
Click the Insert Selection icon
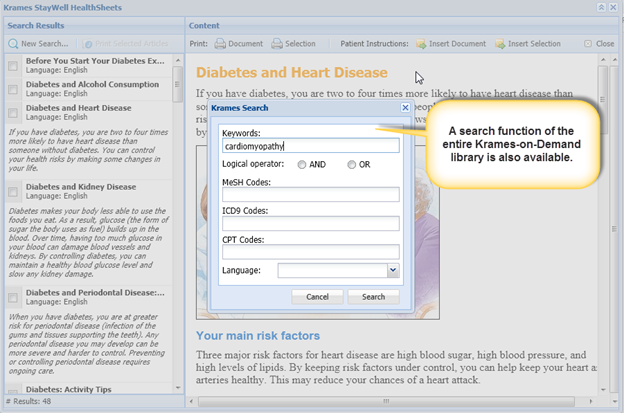pyautogui.click(x=500, y=44)
